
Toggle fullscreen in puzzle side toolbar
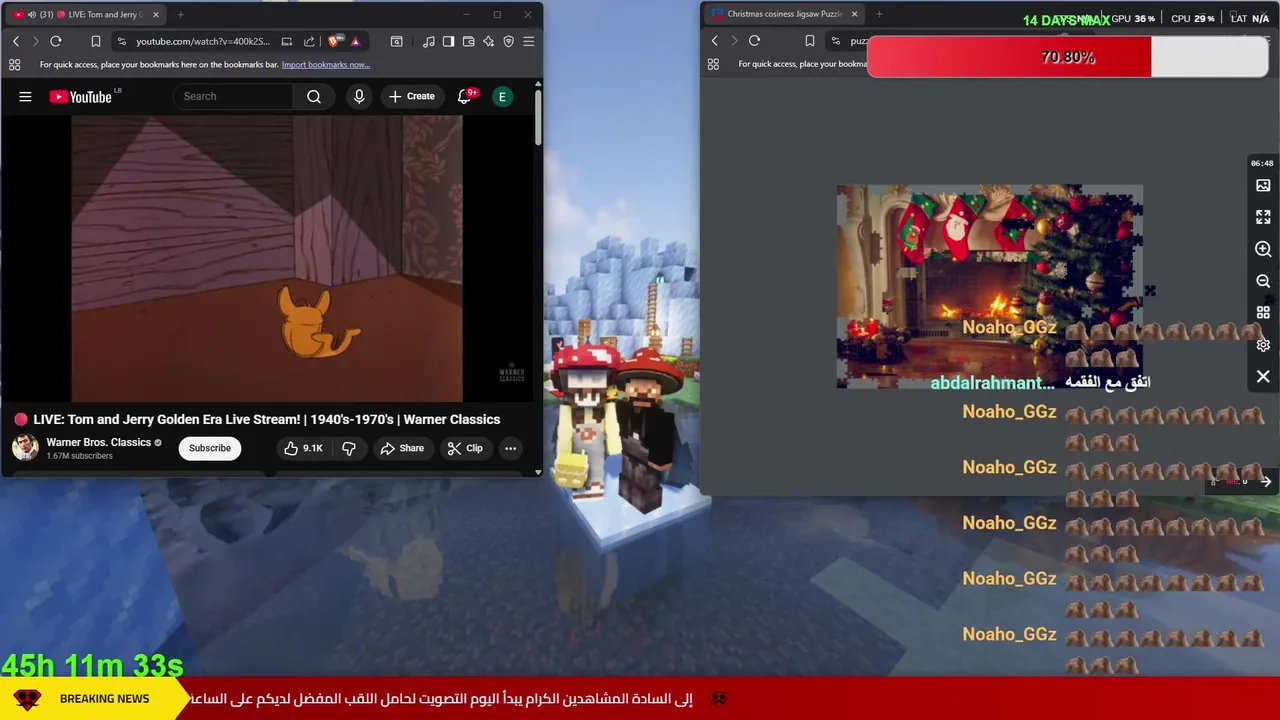1263,217
